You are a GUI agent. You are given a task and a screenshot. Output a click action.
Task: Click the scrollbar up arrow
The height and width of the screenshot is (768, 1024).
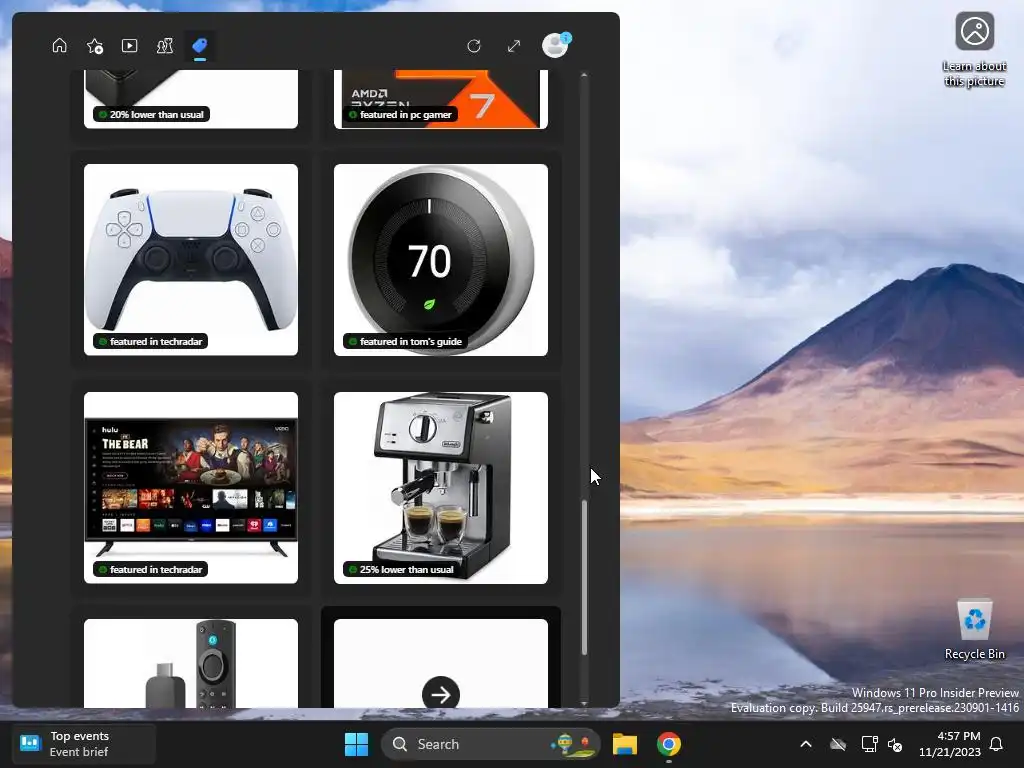coord(584,76)
